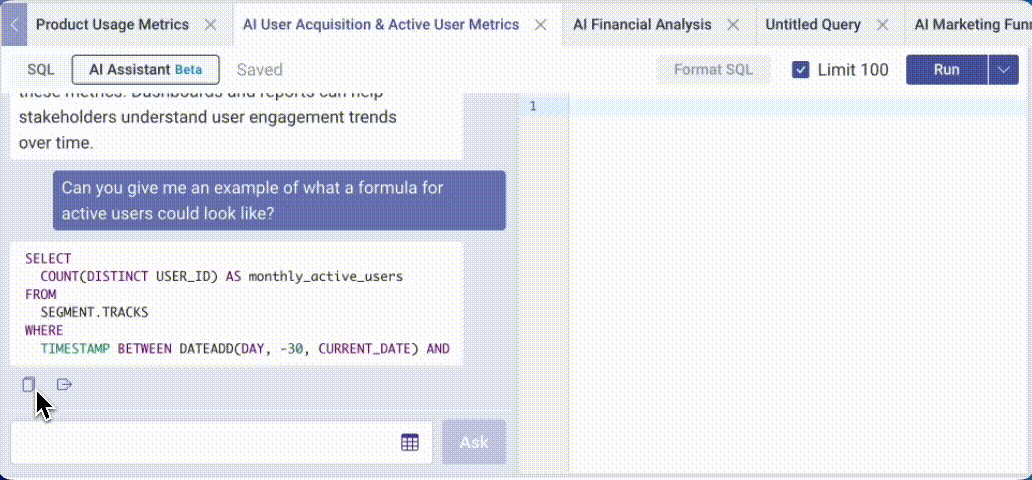This screenshot has height=480, width=1032.
Task: Copy the generated SQL snippet to clipboard
Action: [x=29, y=385]
